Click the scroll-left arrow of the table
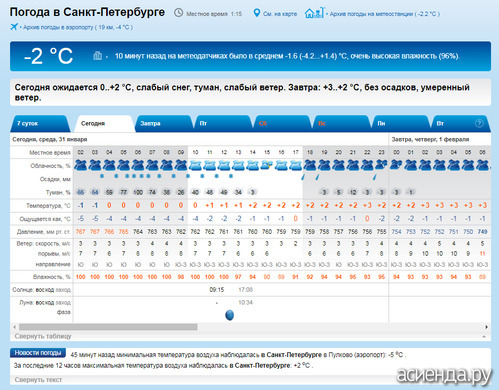The width and height of the screenshot is (499, 390). [14, 327]
